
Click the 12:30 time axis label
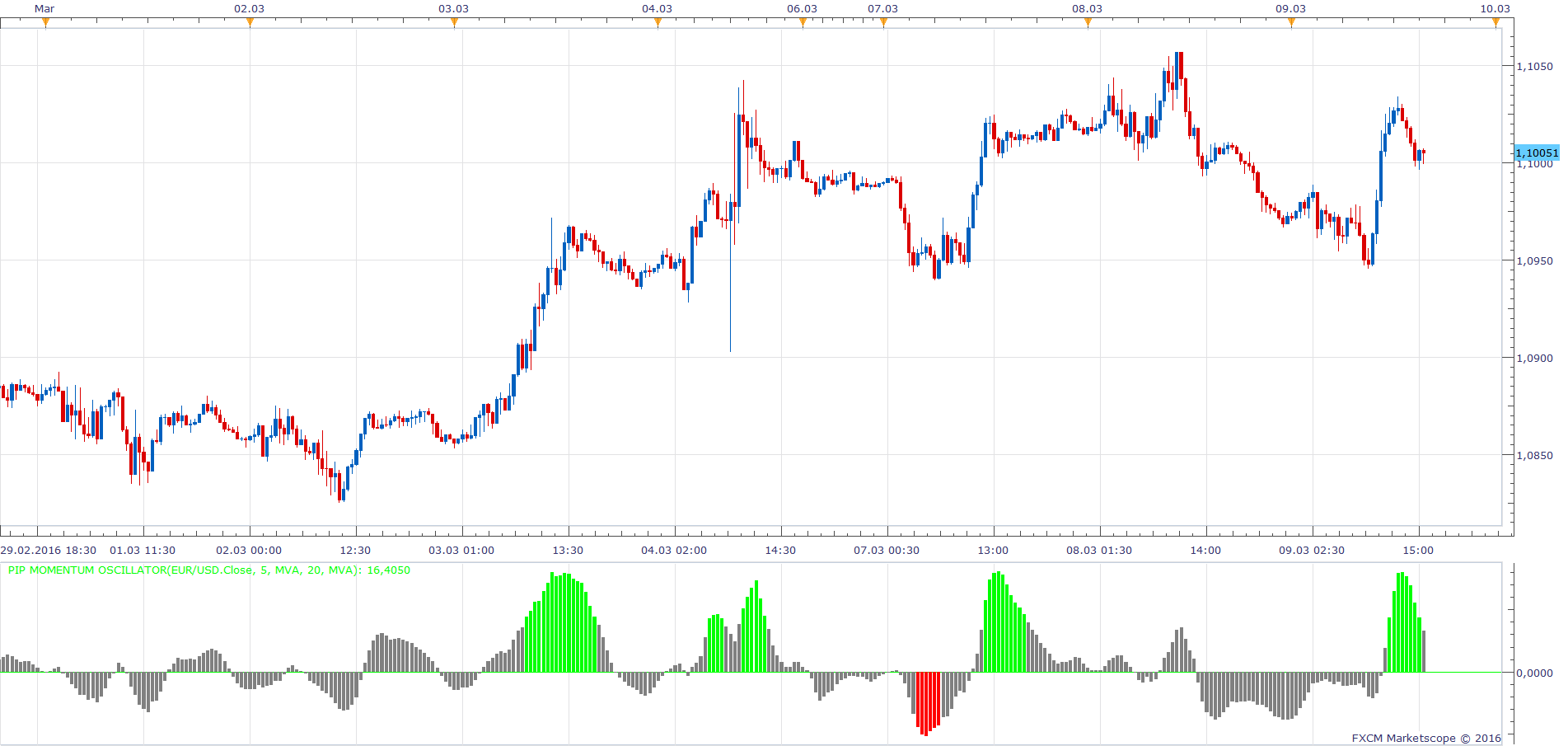[355, 550]
